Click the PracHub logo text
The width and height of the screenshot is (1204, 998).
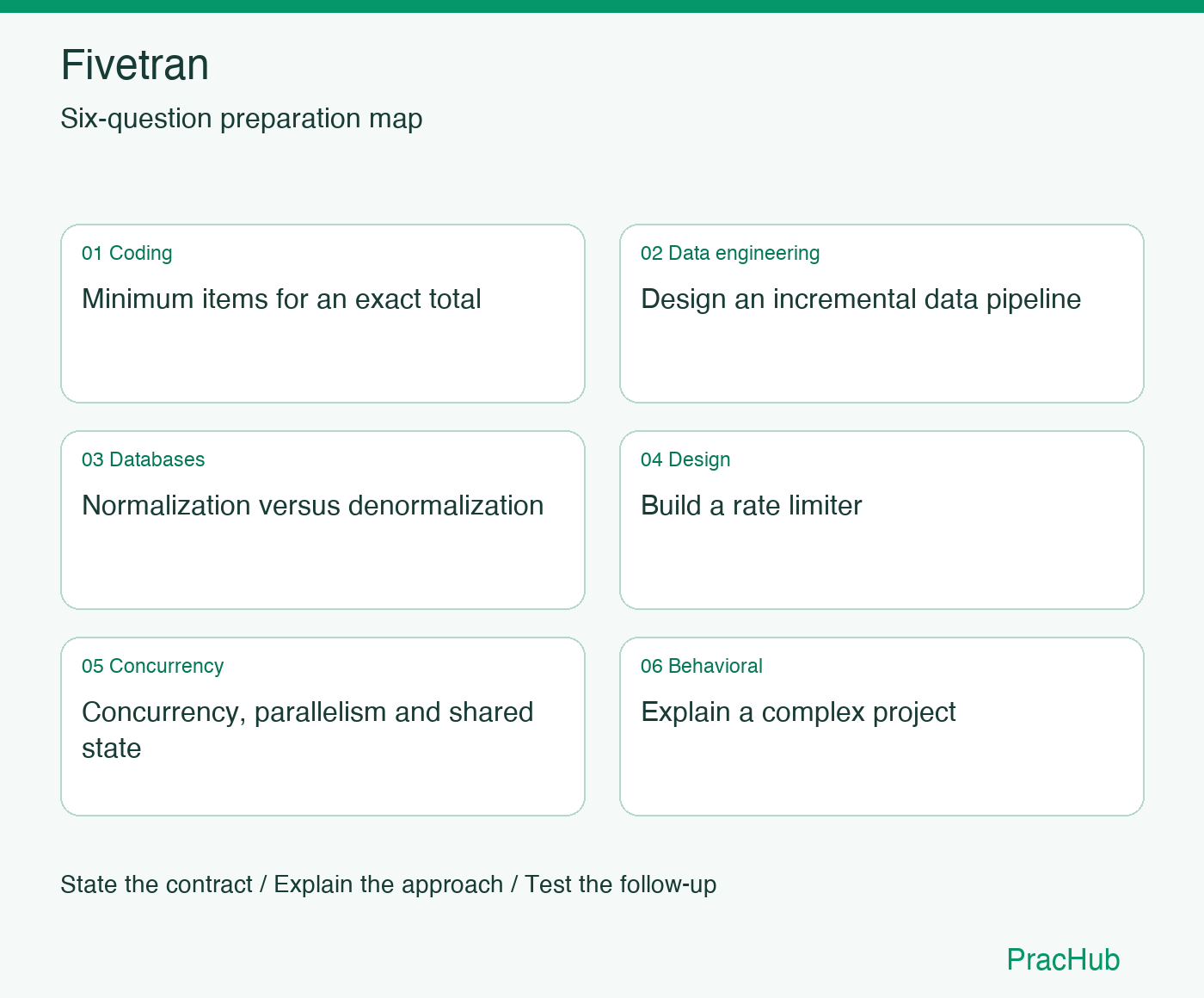tap(1063, 959)
